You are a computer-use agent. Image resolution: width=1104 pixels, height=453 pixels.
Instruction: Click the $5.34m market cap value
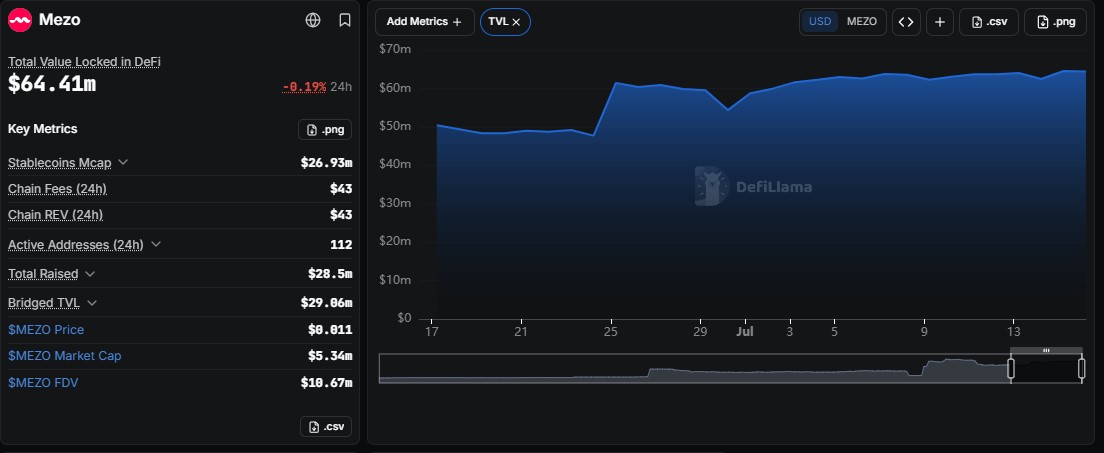[x=330, y=356]
